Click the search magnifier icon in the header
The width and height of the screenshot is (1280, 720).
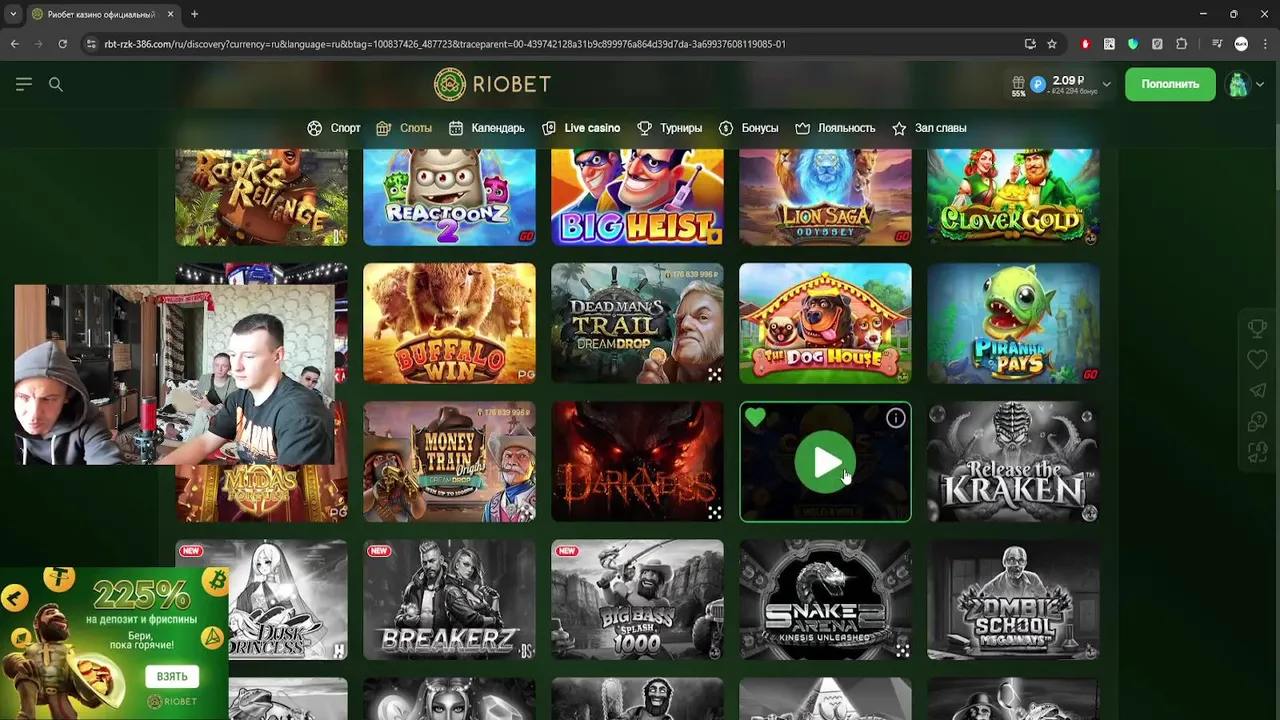pos(56,84)
